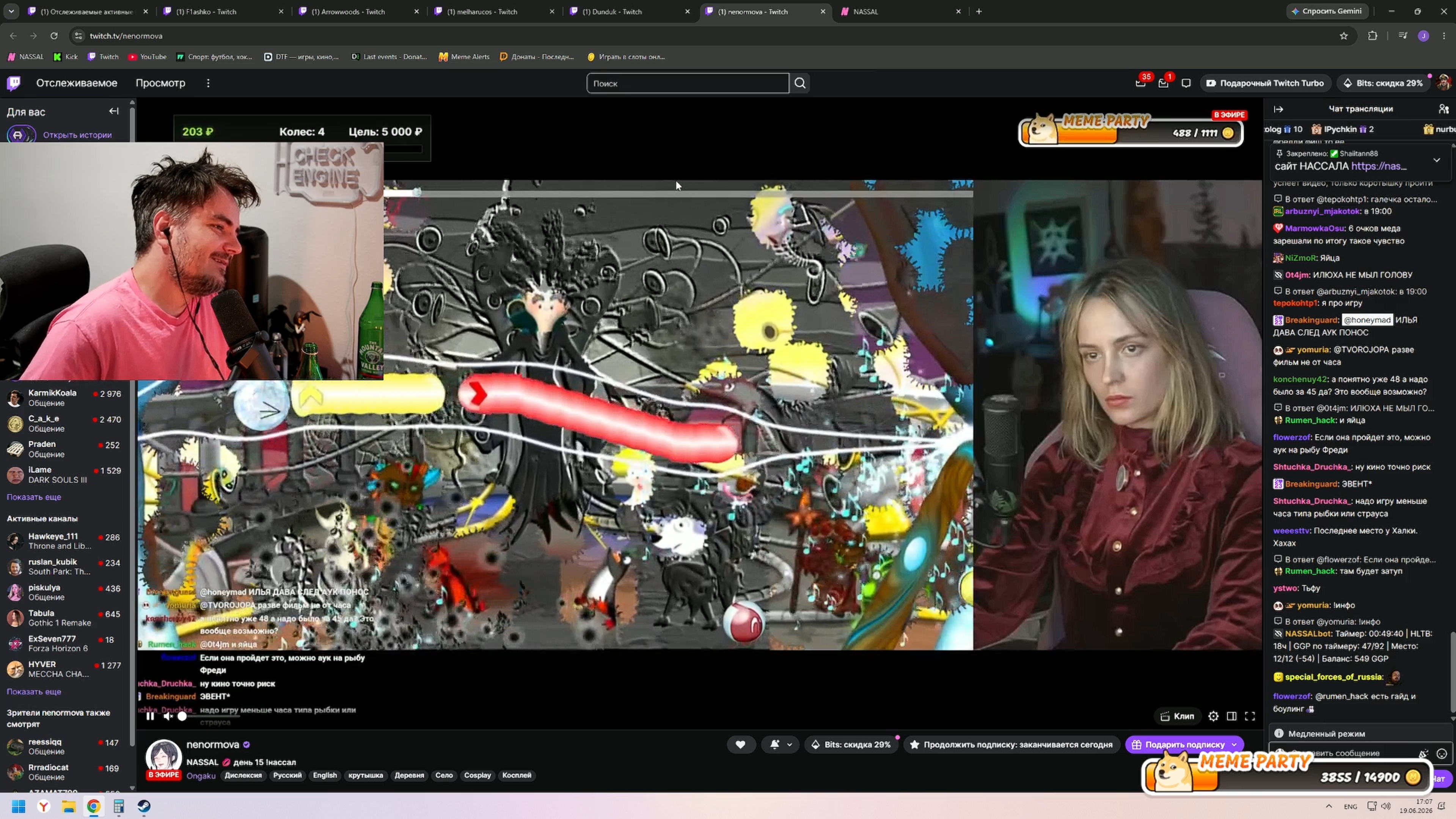Open the Twitch home logo
This screenshot has height=819, width=1456.
click(x=14, y=83)
